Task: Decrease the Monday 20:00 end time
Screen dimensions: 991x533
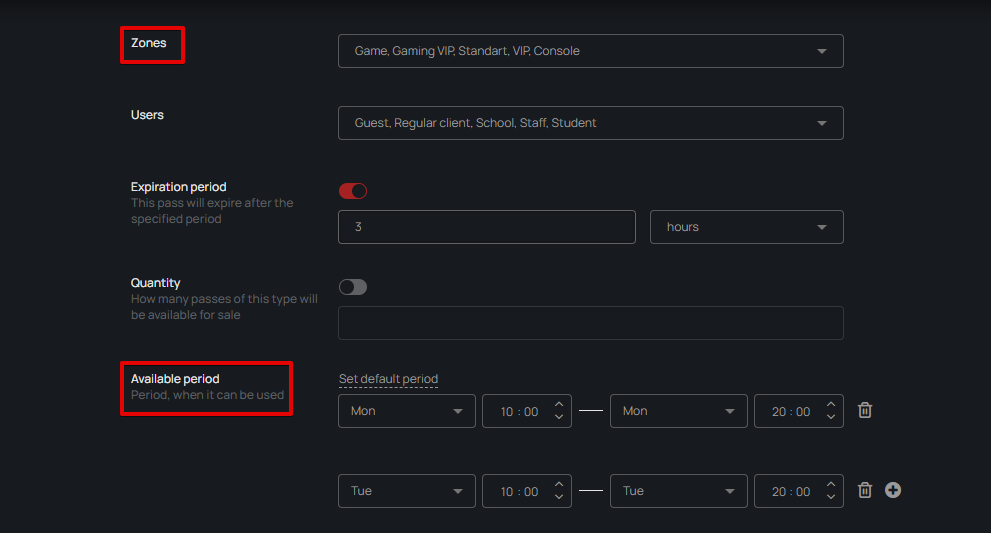Action: pos(831,418)
